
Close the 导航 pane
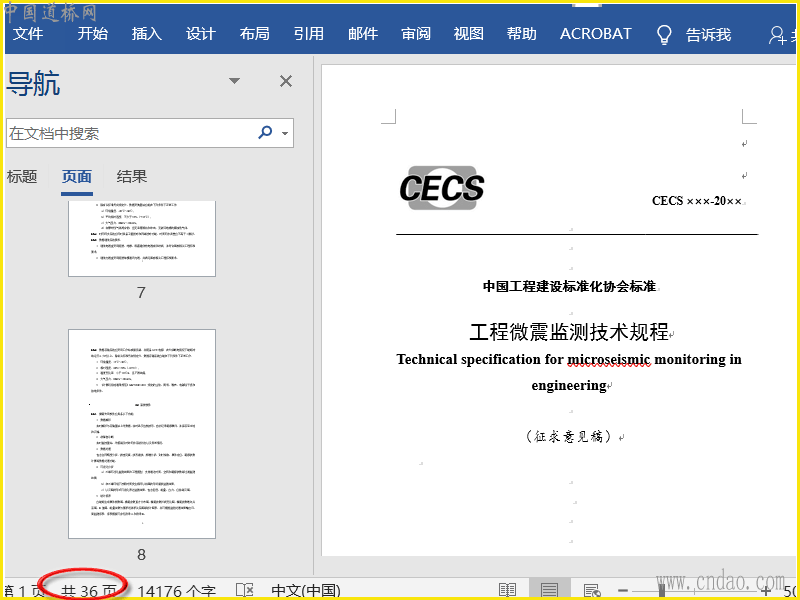point(286,81)
